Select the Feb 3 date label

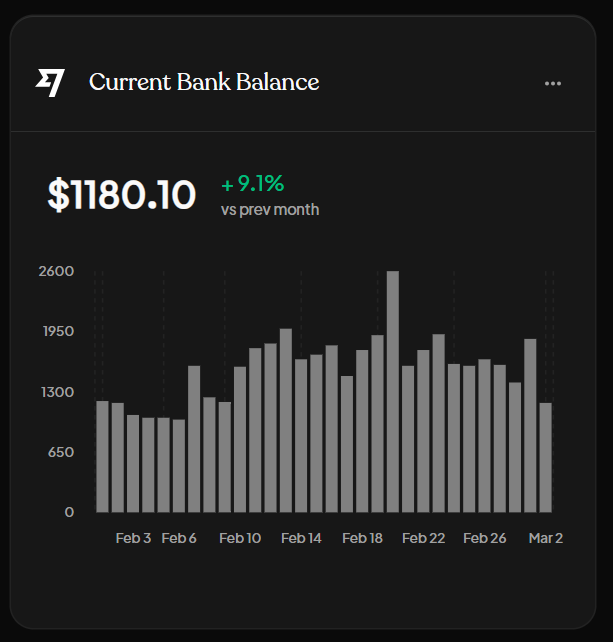(x=133, y=538)
